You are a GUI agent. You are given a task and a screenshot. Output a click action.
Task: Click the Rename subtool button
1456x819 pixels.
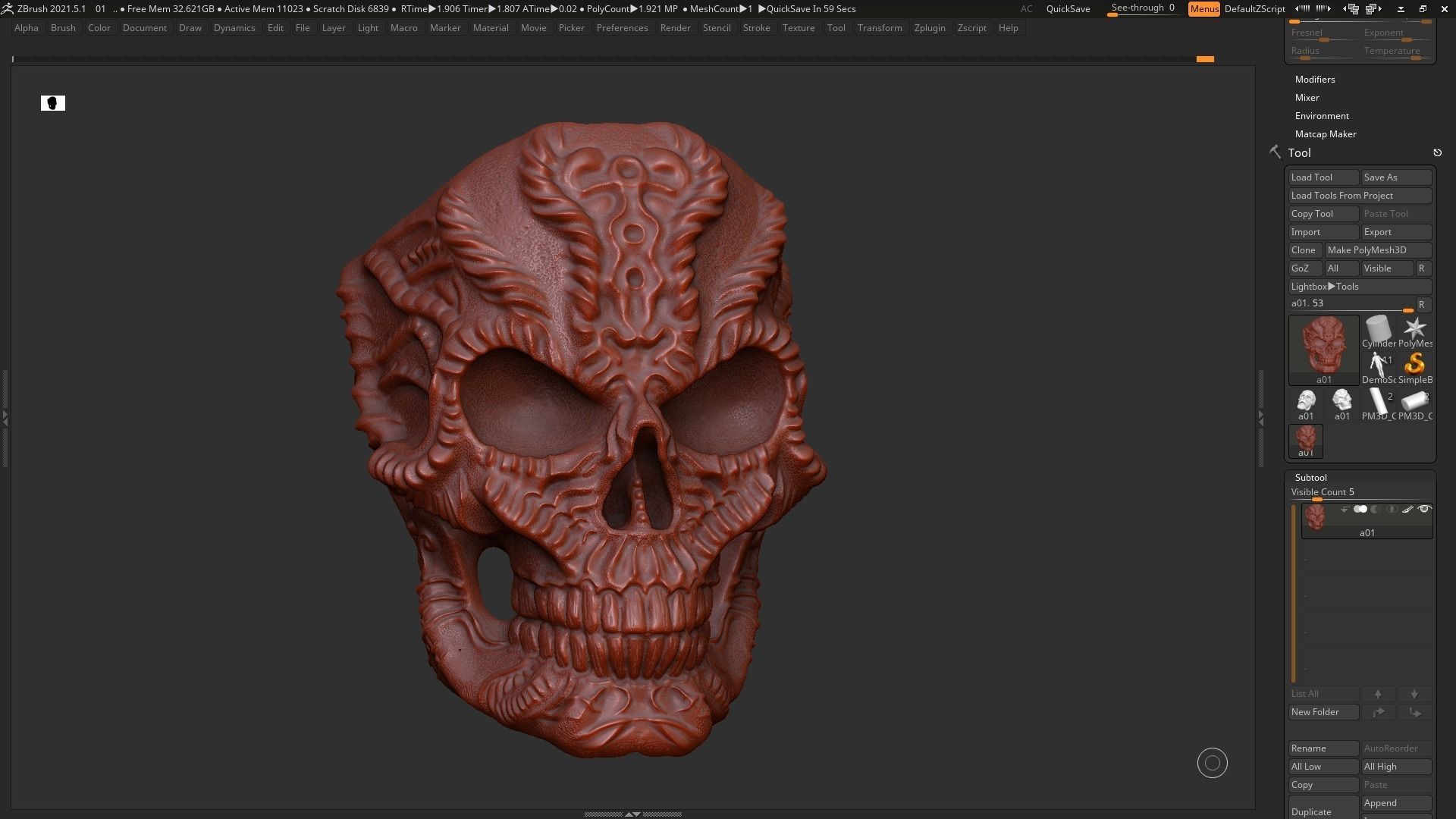[1323, 748]
